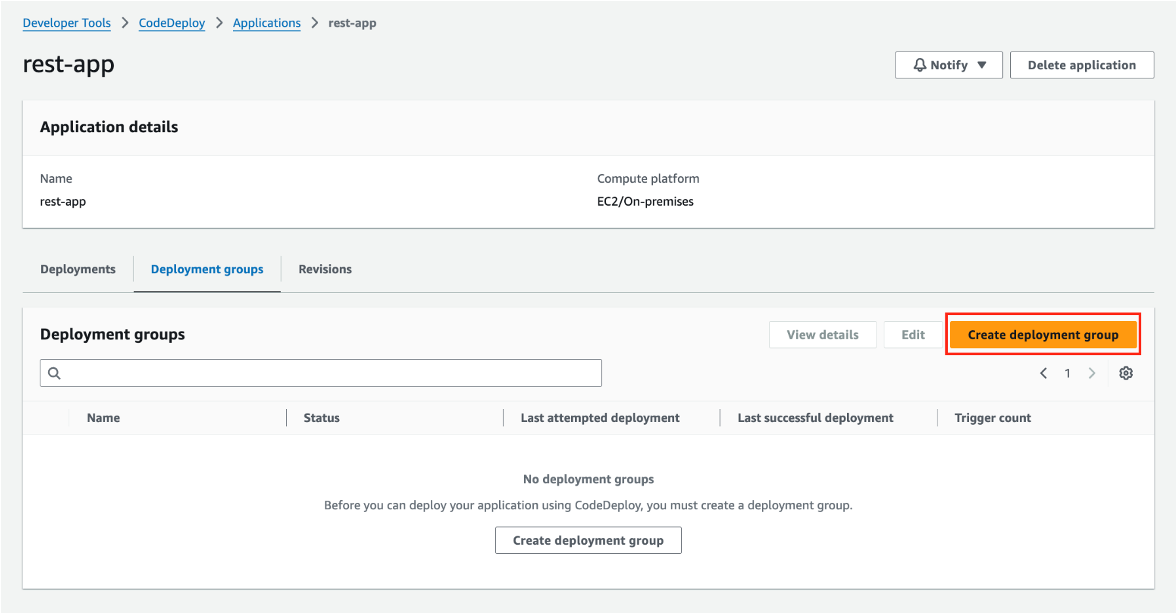Click the Status column header
The width and height of the screenshot is (1176, 614).
coord(322,418)
